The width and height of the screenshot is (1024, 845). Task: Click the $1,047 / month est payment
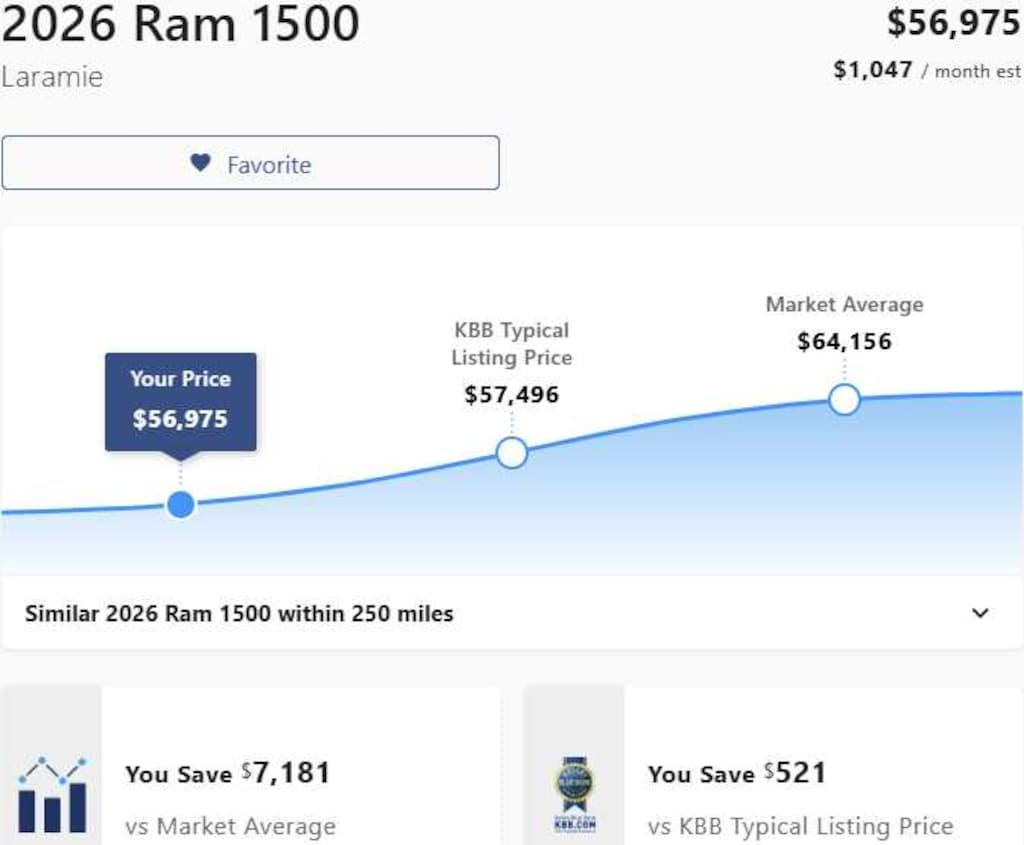927,70
